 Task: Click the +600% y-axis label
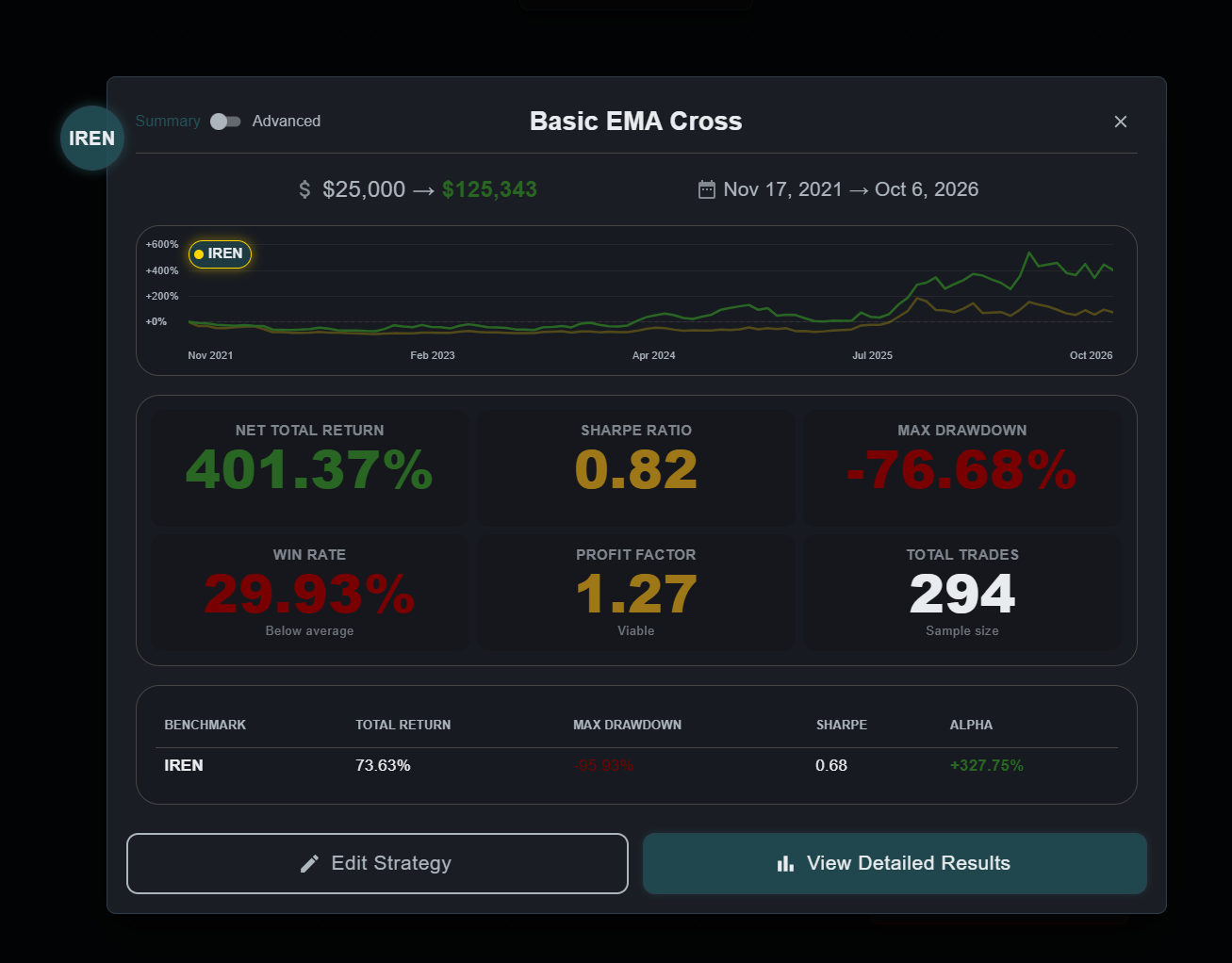162,244
